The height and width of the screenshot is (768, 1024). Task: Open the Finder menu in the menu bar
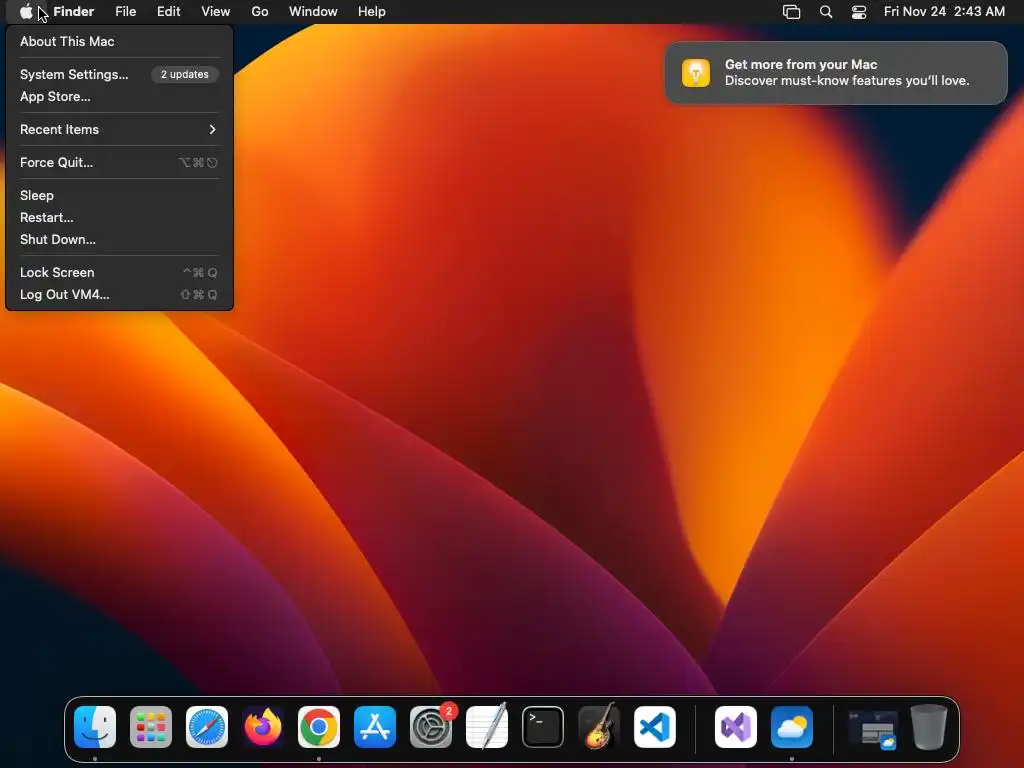[74, 12]
